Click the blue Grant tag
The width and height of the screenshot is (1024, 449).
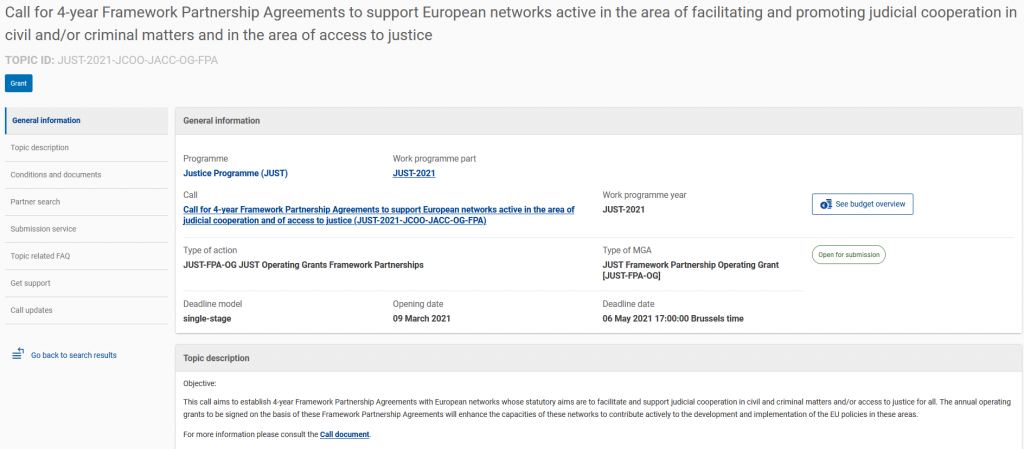click(18, 84)
